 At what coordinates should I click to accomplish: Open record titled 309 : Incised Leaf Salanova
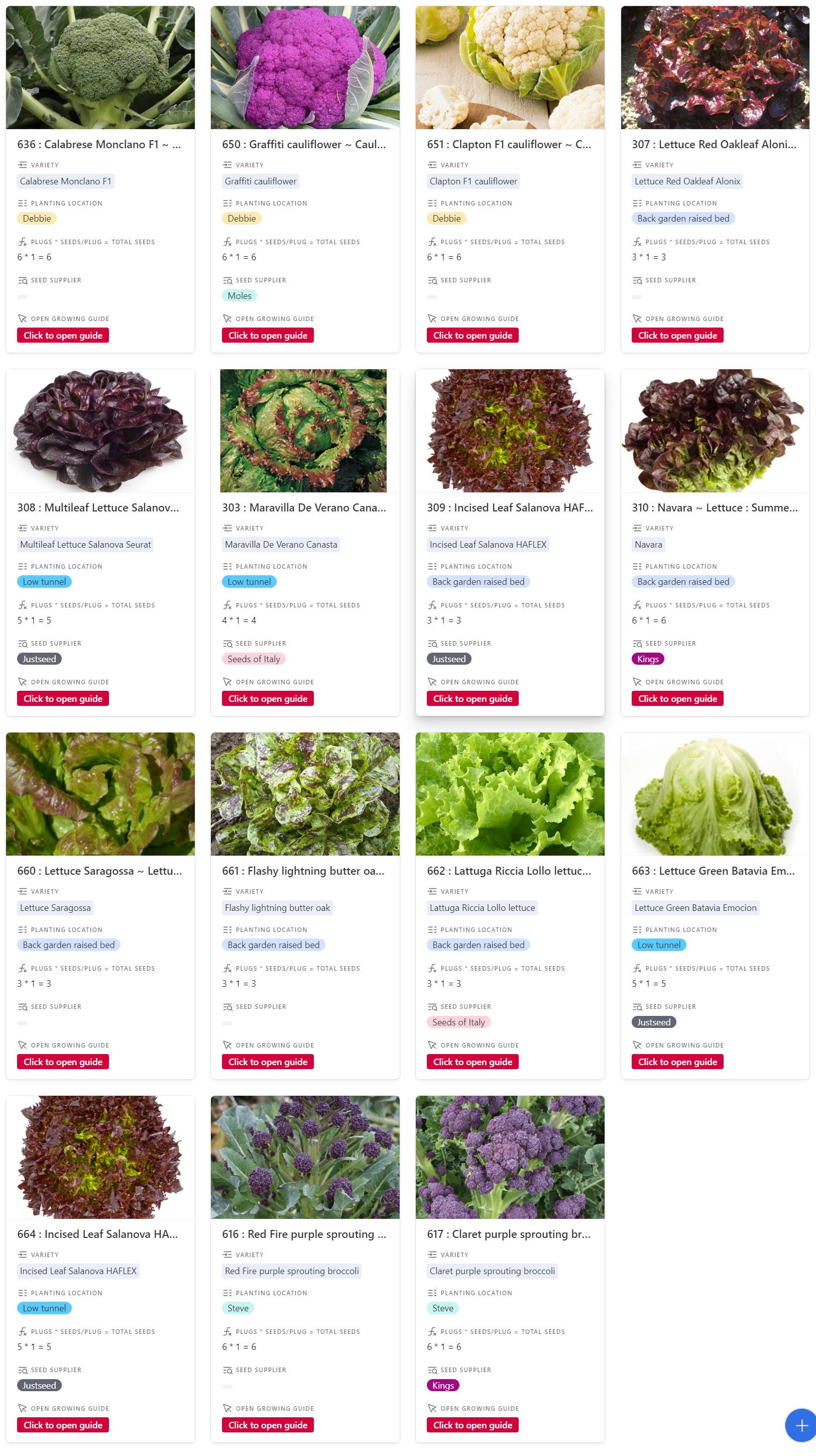(510, 507)
